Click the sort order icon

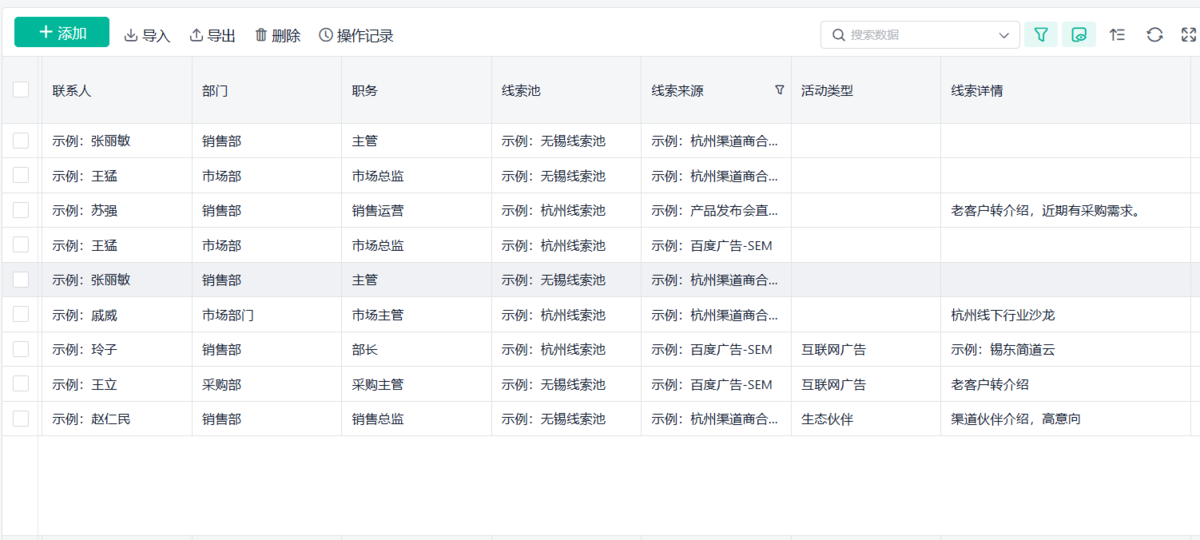click(x=1117, y=35)
